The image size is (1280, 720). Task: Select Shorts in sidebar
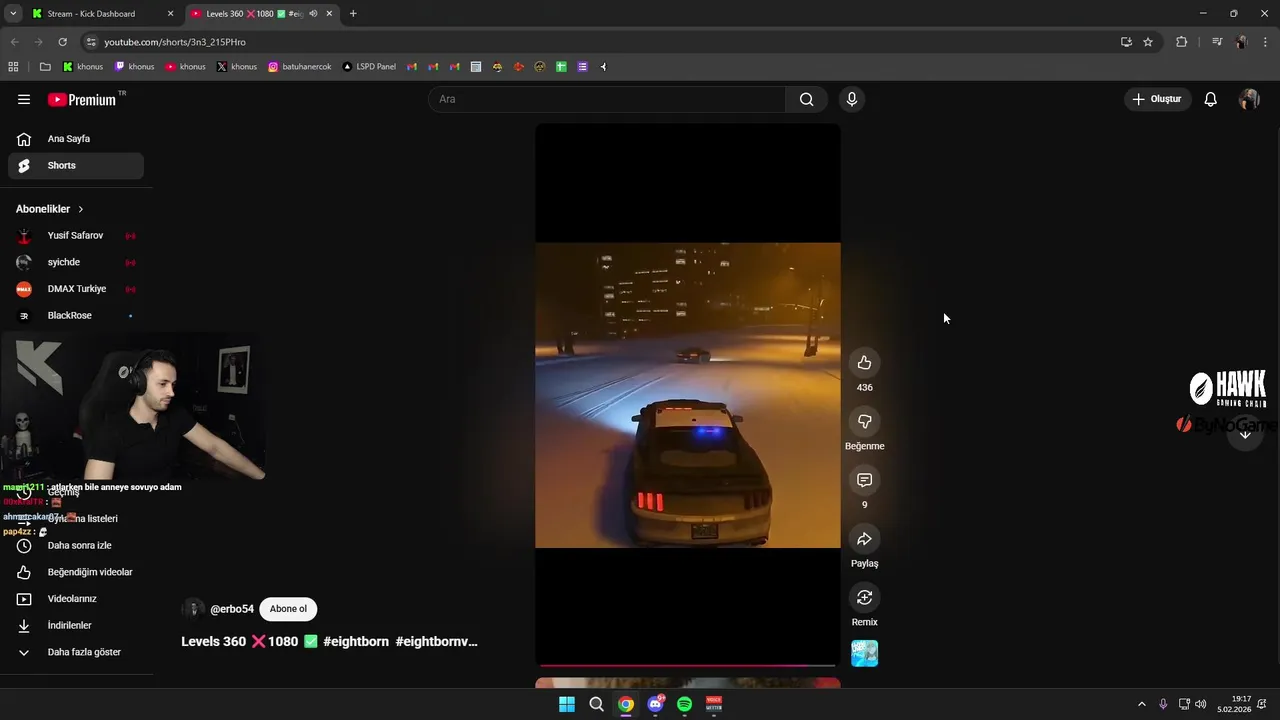tap(76, 166)
